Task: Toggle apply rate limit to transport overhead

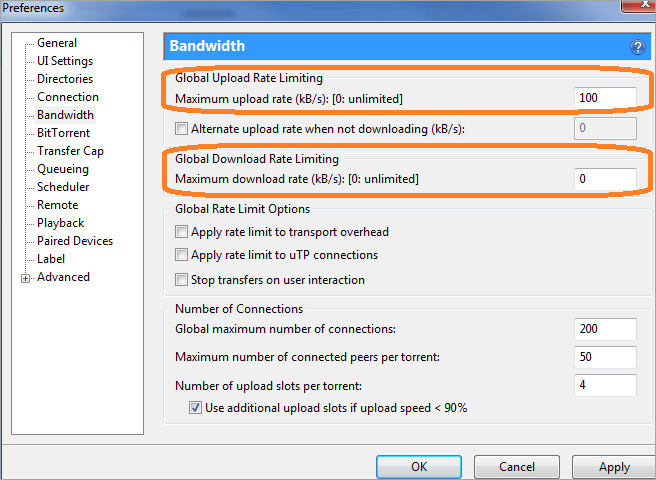Action: (x=181, y=233)
